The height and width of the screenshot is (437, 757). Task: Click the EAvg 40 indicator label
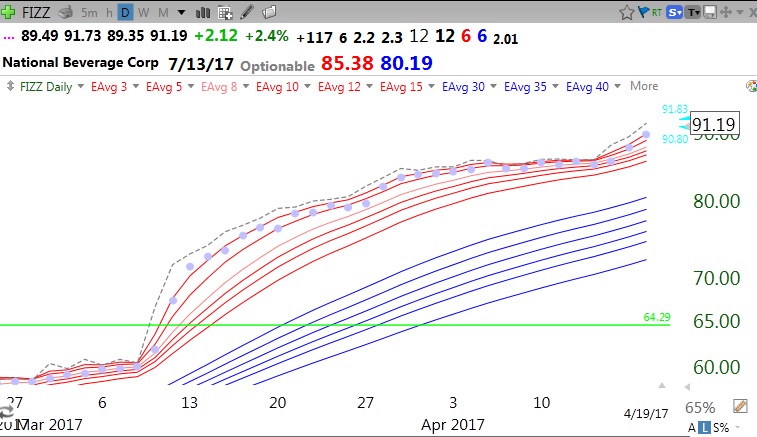pyautogui.click(x=587, y=87)
